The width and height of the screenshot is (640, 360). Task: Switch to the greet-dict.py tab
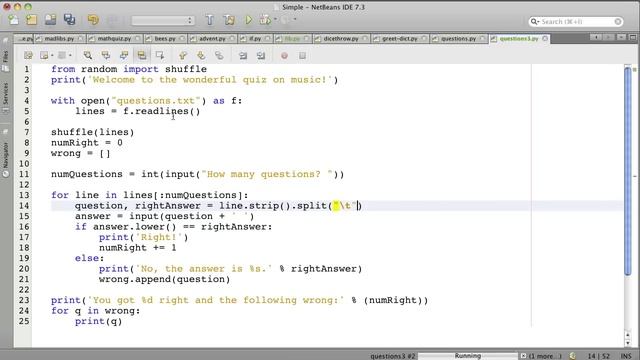point(400,39)
